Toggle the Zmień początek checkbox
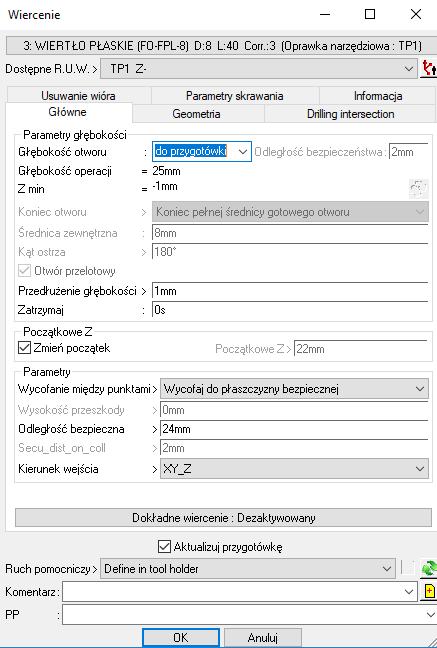Viewport: 437px width, 648px height. point(24,348)
